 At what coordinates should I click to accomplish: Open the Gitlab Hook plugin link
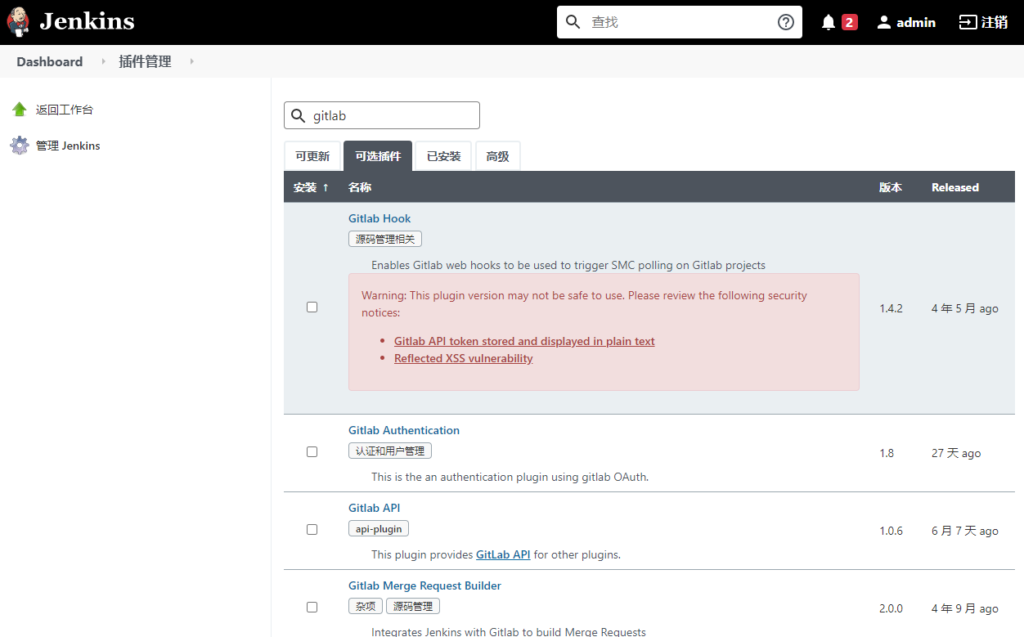coord(379,218)
